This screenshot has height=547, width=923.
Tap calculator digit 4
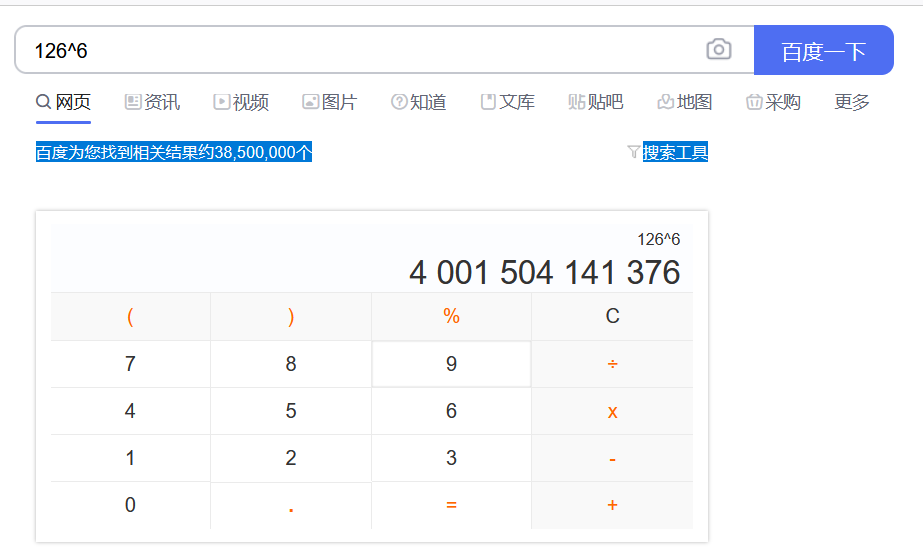pos(131,411)
